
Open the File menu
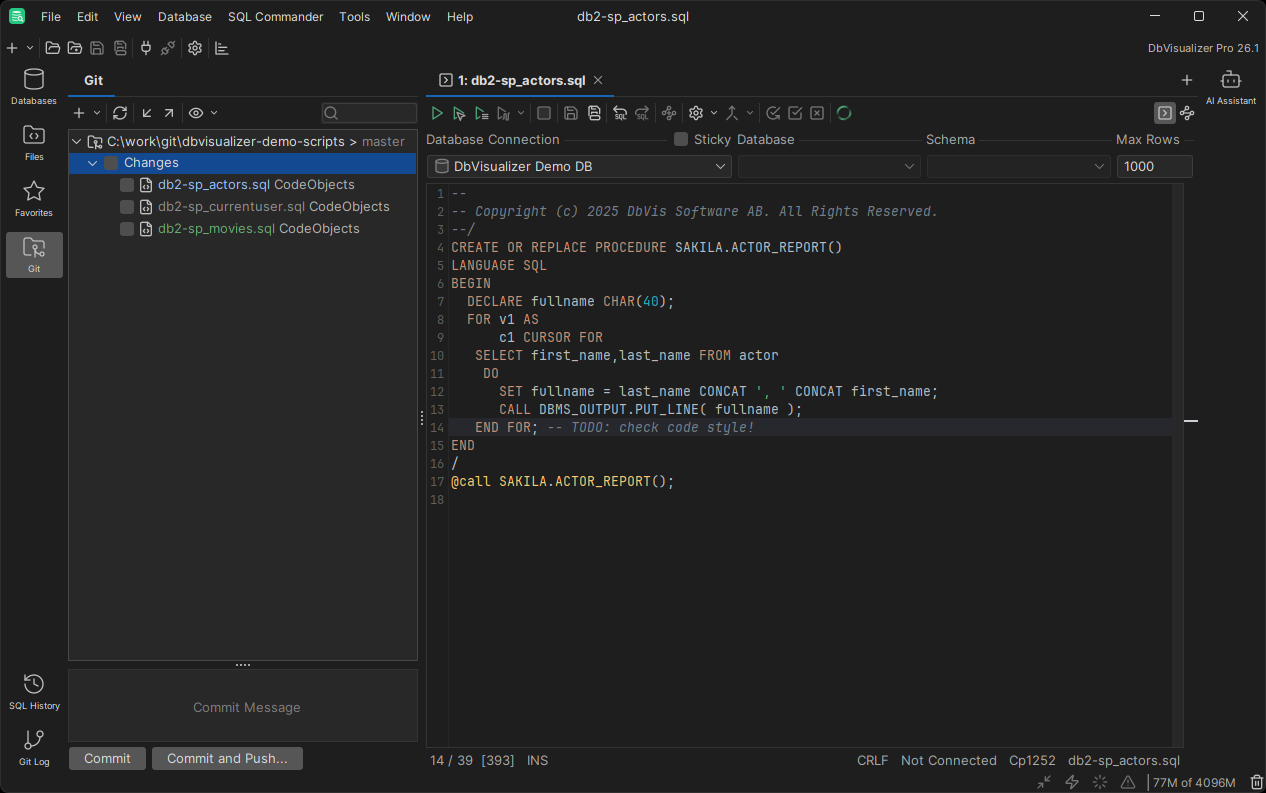(x=51, y=17)
